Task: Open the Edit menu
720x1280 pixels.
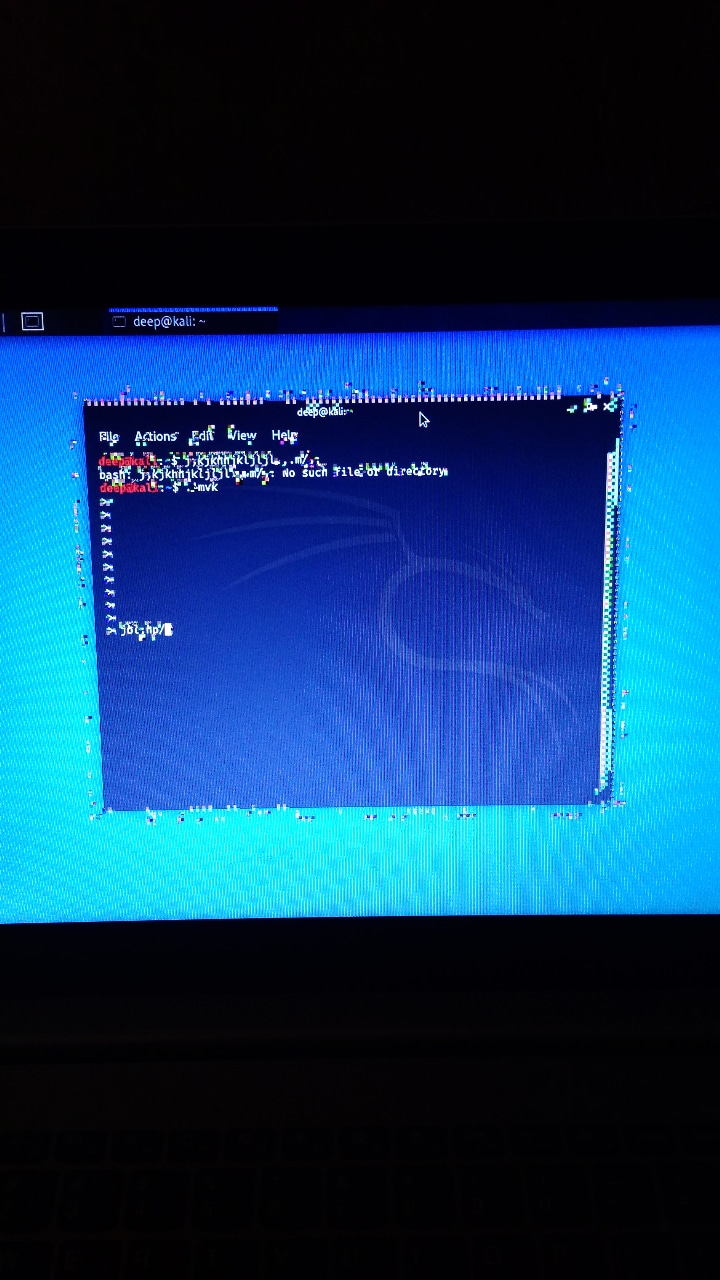Action: [x=202, y=436]
